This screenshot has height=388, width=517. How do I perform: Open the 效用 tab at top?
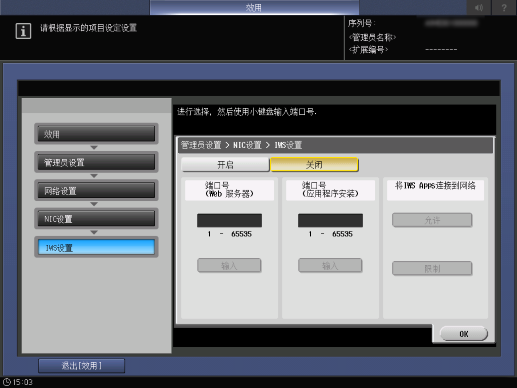tap(254, 8)
